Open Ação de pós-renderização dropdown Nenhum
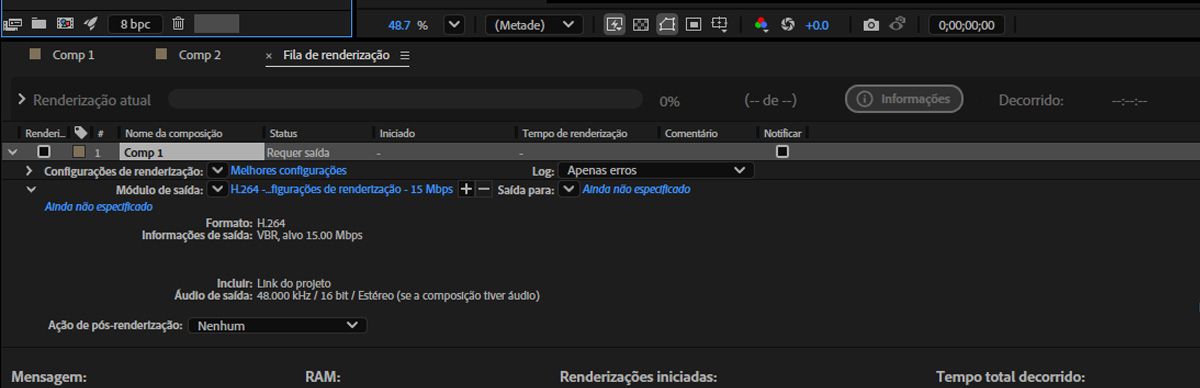The image size is (1200, 388). tap(277, 325)
